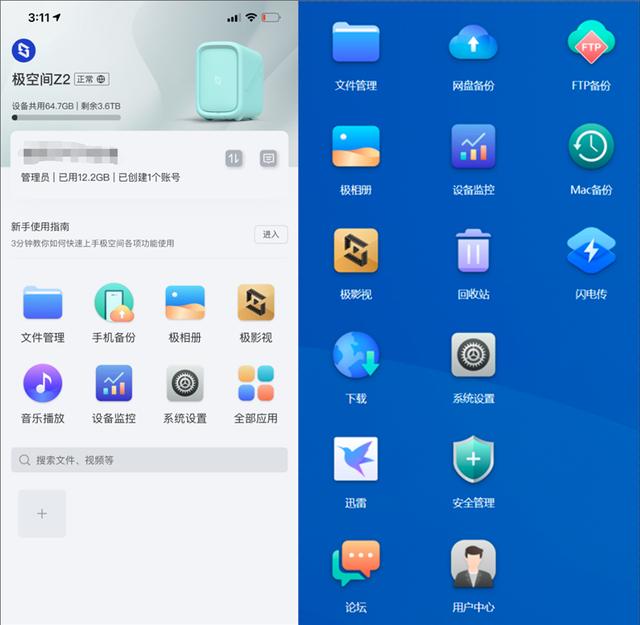
Task: Open 网盘备份 cloud backup icon
Action: 473,42
